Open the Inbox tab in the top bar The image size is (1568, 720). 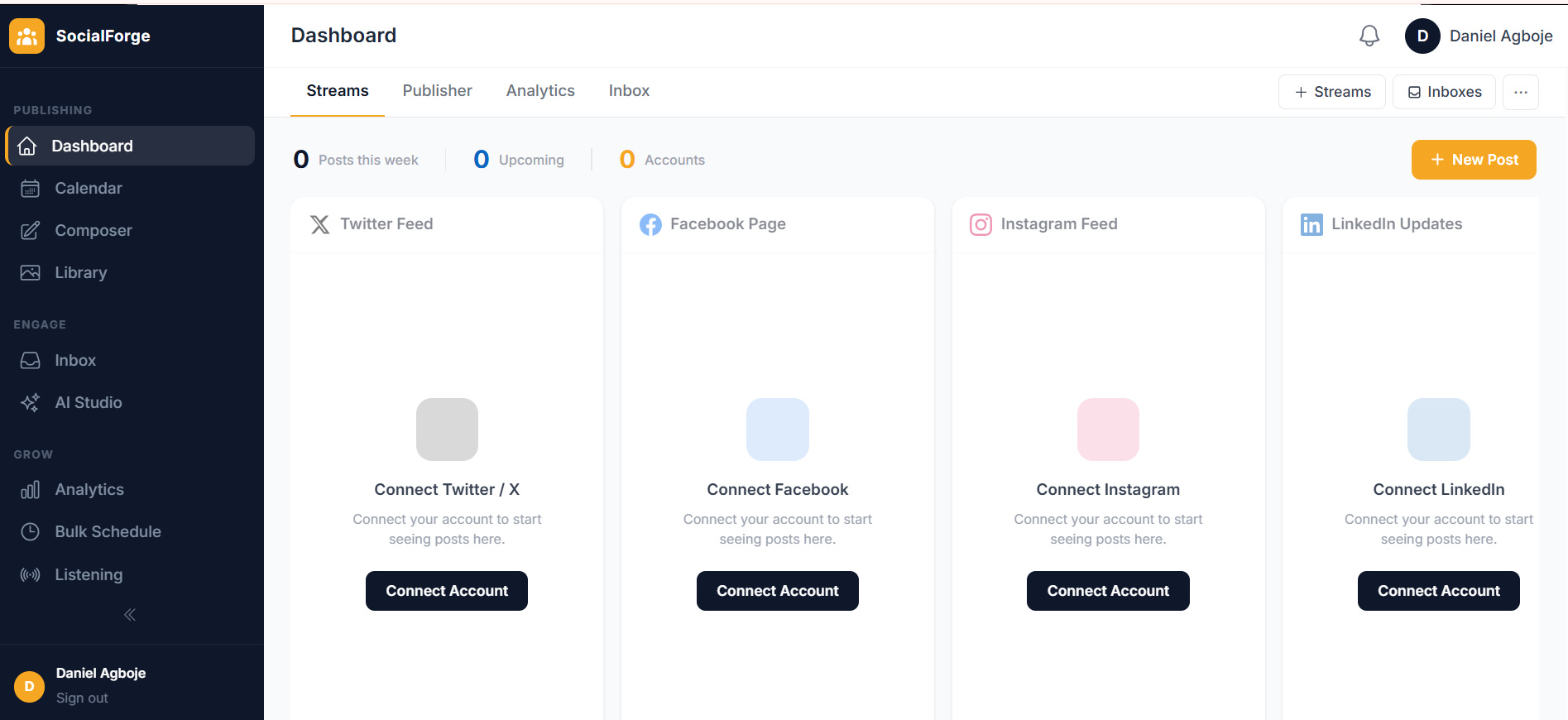tap(629, 90)
